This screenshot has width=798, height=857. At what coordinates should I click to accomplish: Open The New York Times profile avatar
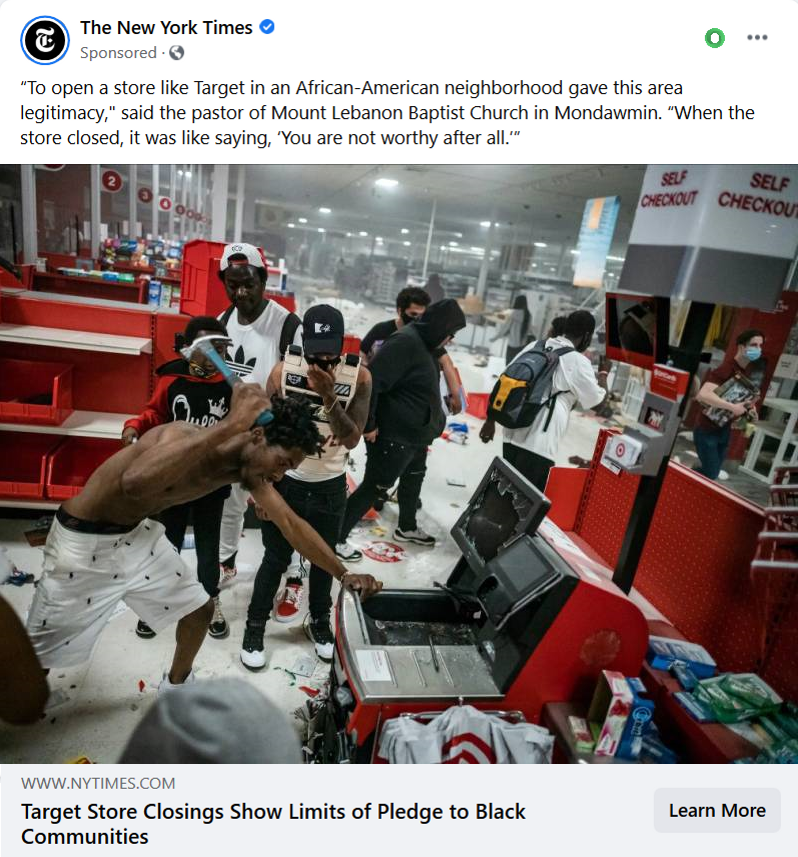coord(45,40)
